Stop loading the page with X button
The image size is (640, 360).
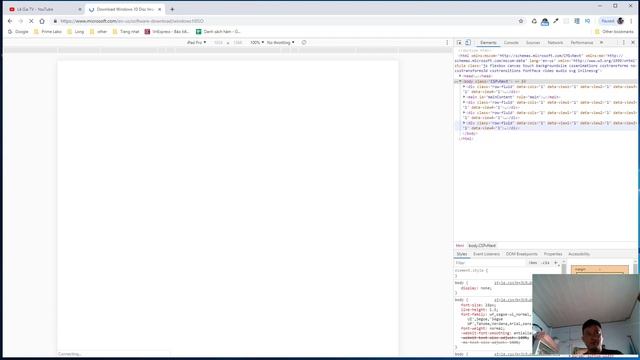pos(31,21)
